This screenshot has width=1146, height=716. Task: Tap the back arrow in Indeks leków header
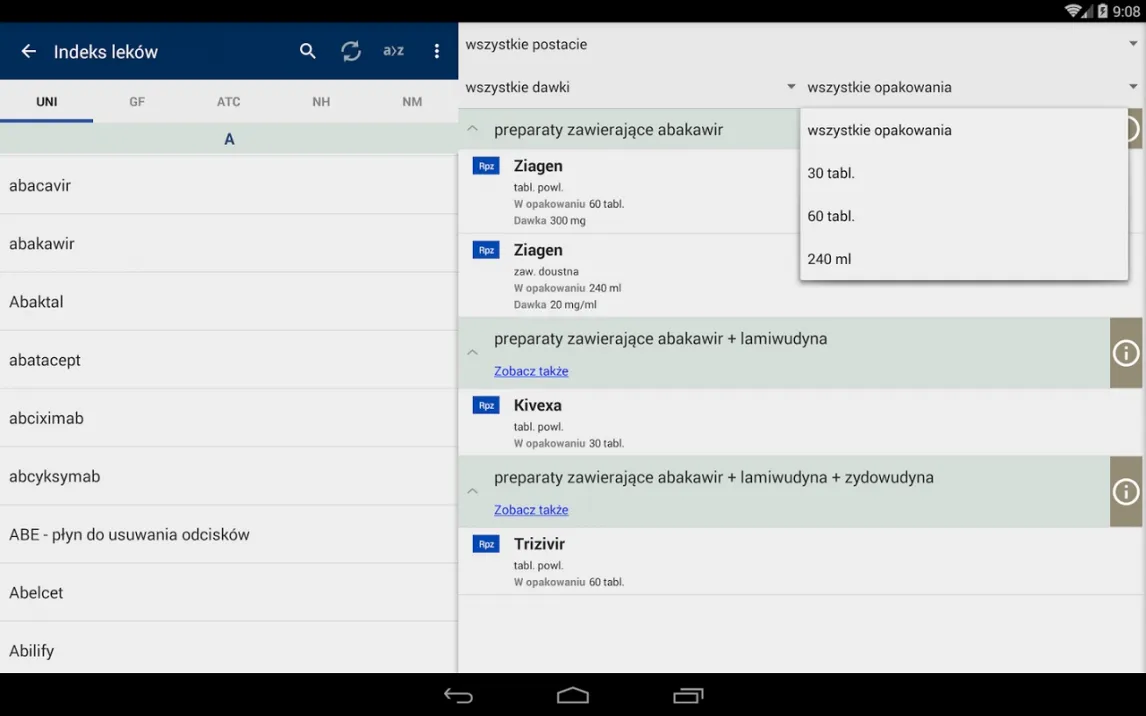coord(29,52)
